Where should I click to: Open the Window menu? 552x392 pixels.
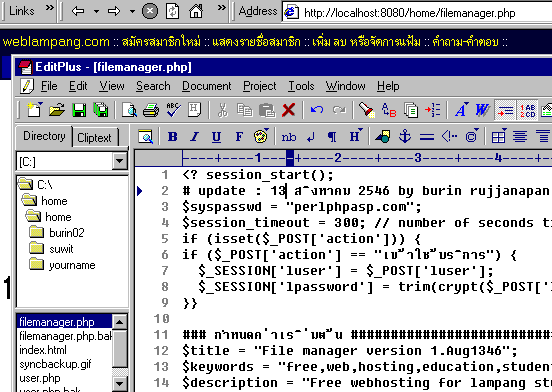point(346,86)
